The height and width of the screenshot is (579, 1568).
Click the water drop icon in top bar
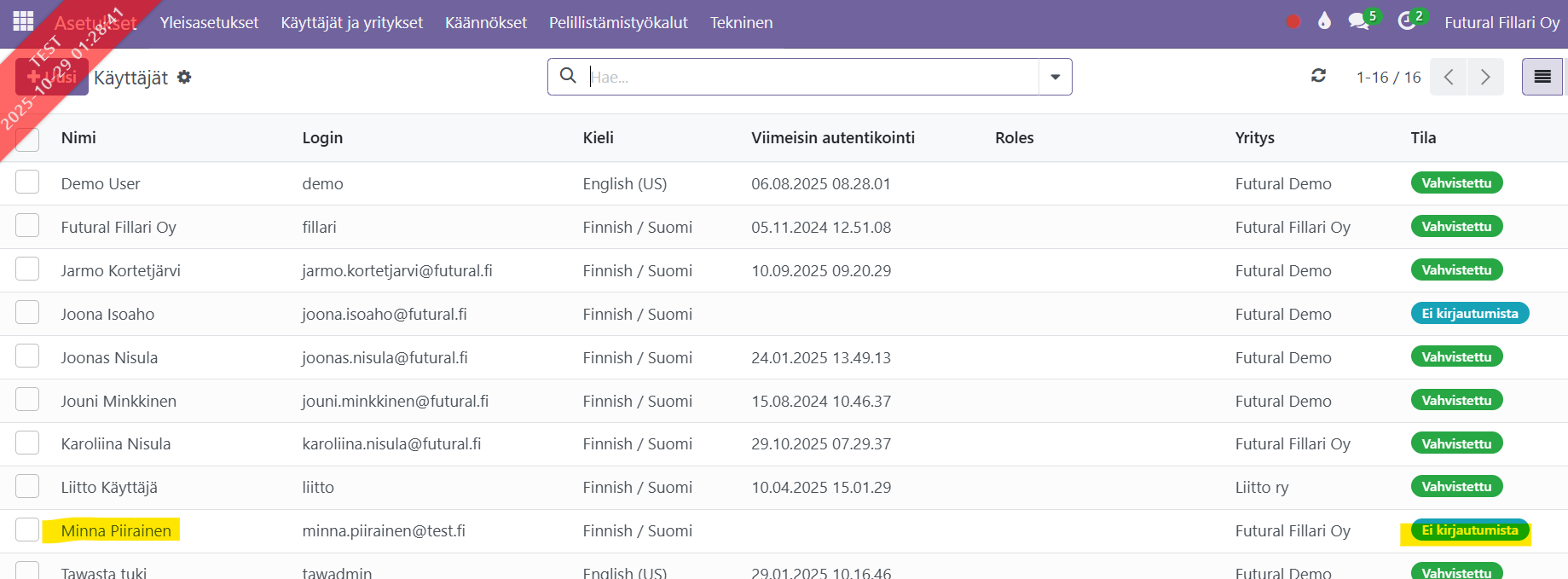tap(1324, 21)
